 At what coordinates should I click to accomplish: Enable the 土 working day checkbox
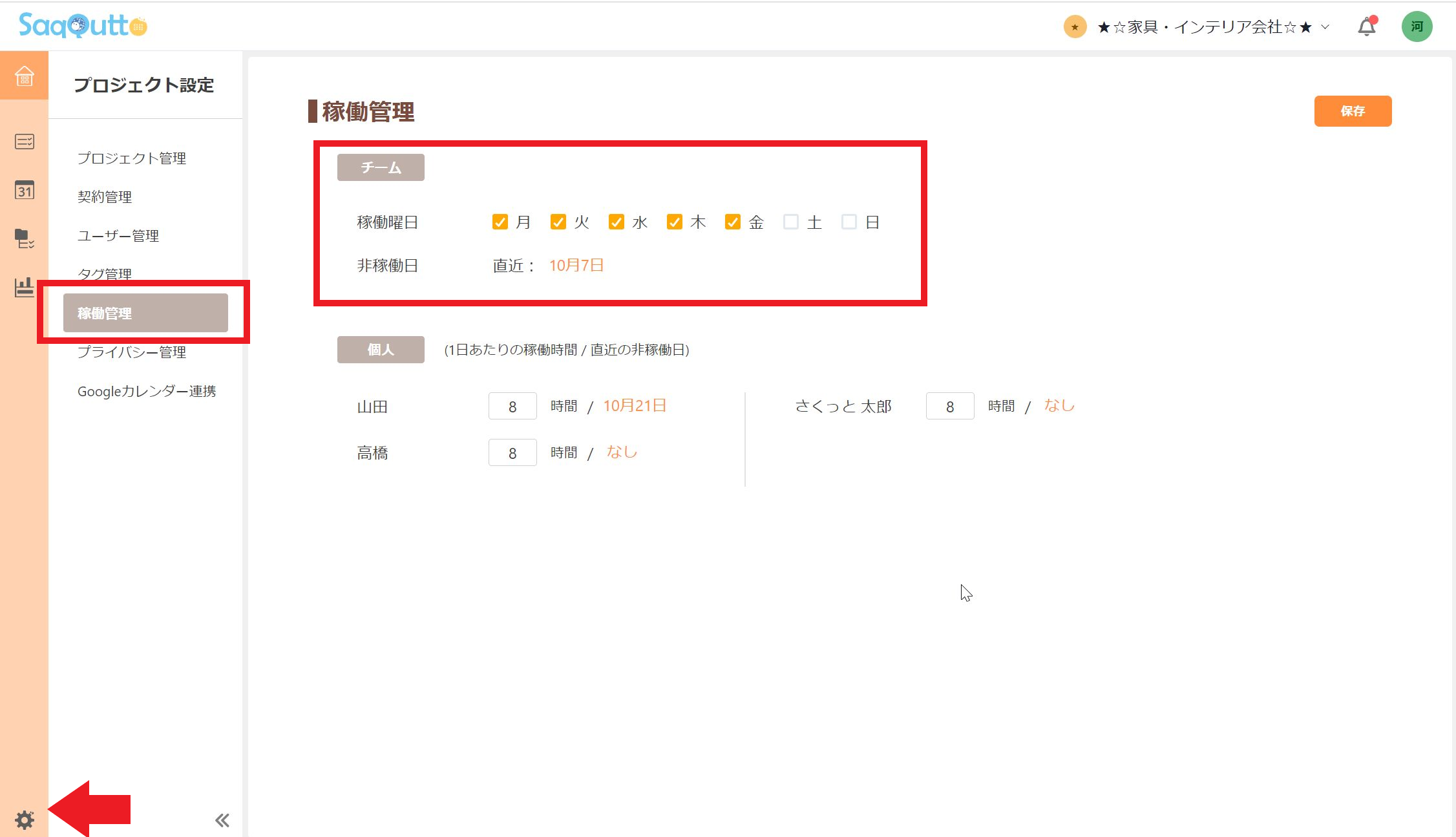point(790,222)
